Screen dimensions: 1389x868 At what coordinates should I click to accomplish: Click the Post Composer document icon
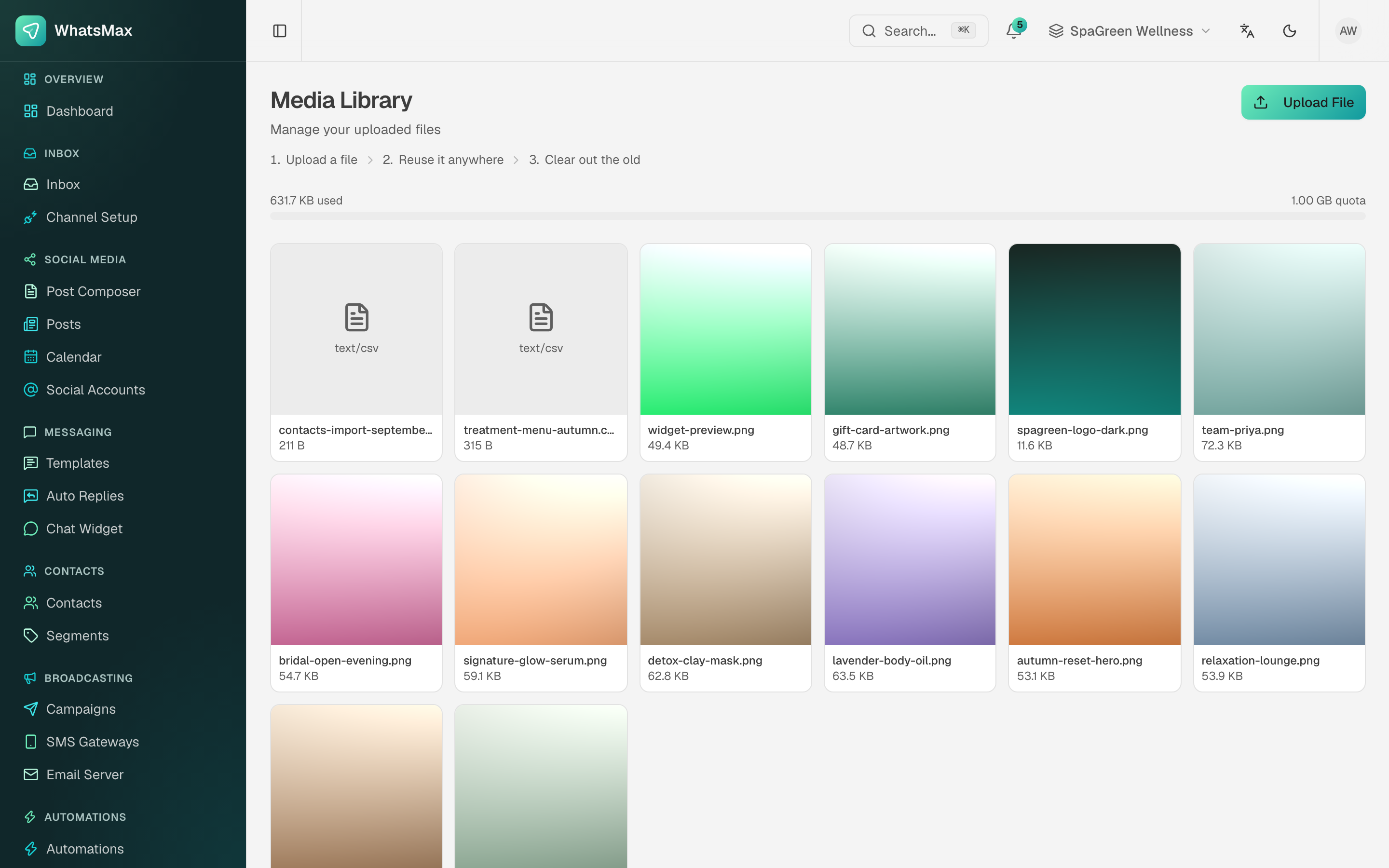(31, 292)
